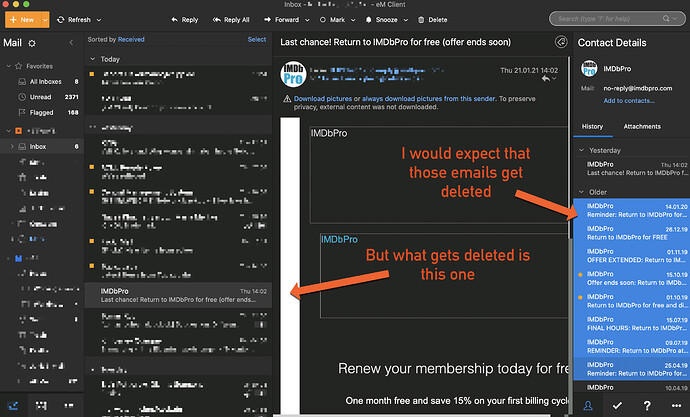Click the Reply arrow icon in toolbar
690x417 pixels.
(x=175, y=20)
